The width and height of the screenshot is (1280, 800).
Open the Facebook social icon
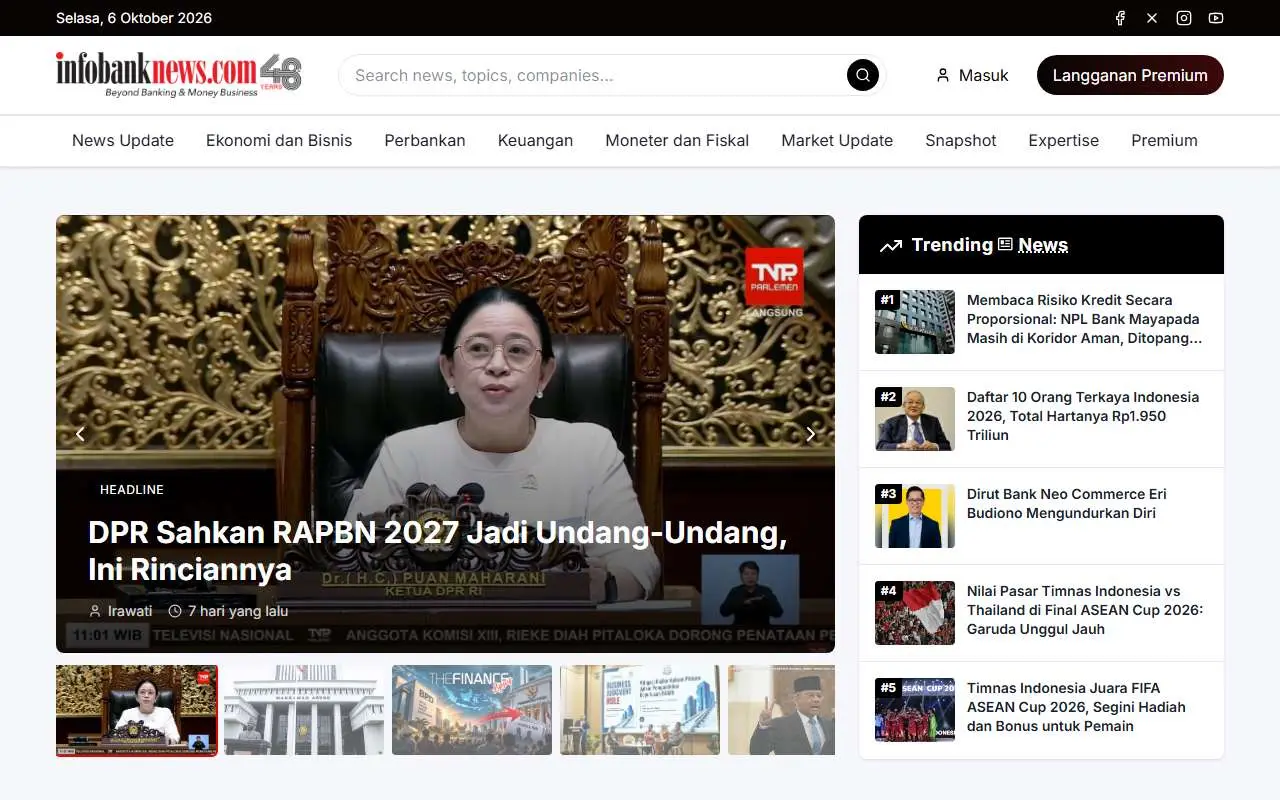tap(1120, 18)
